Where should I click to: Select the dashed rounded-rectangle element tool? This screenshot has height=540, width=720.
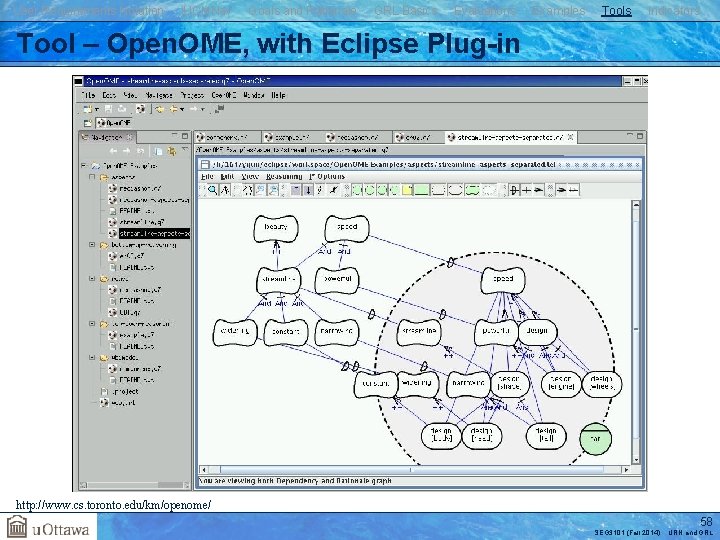490,190
